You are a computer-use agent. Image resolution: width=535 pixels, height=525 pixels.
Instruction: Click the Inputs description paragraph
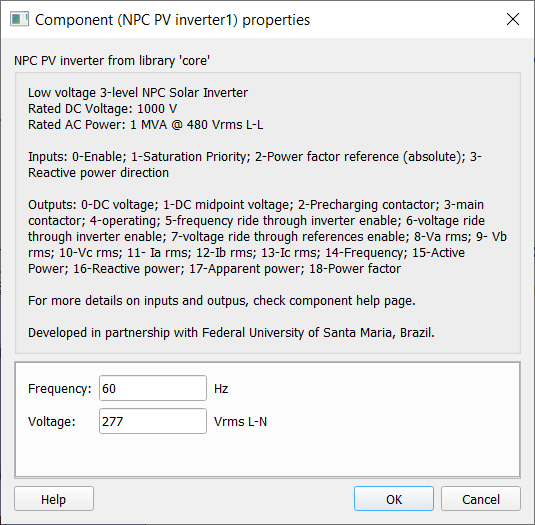point(255,164)
